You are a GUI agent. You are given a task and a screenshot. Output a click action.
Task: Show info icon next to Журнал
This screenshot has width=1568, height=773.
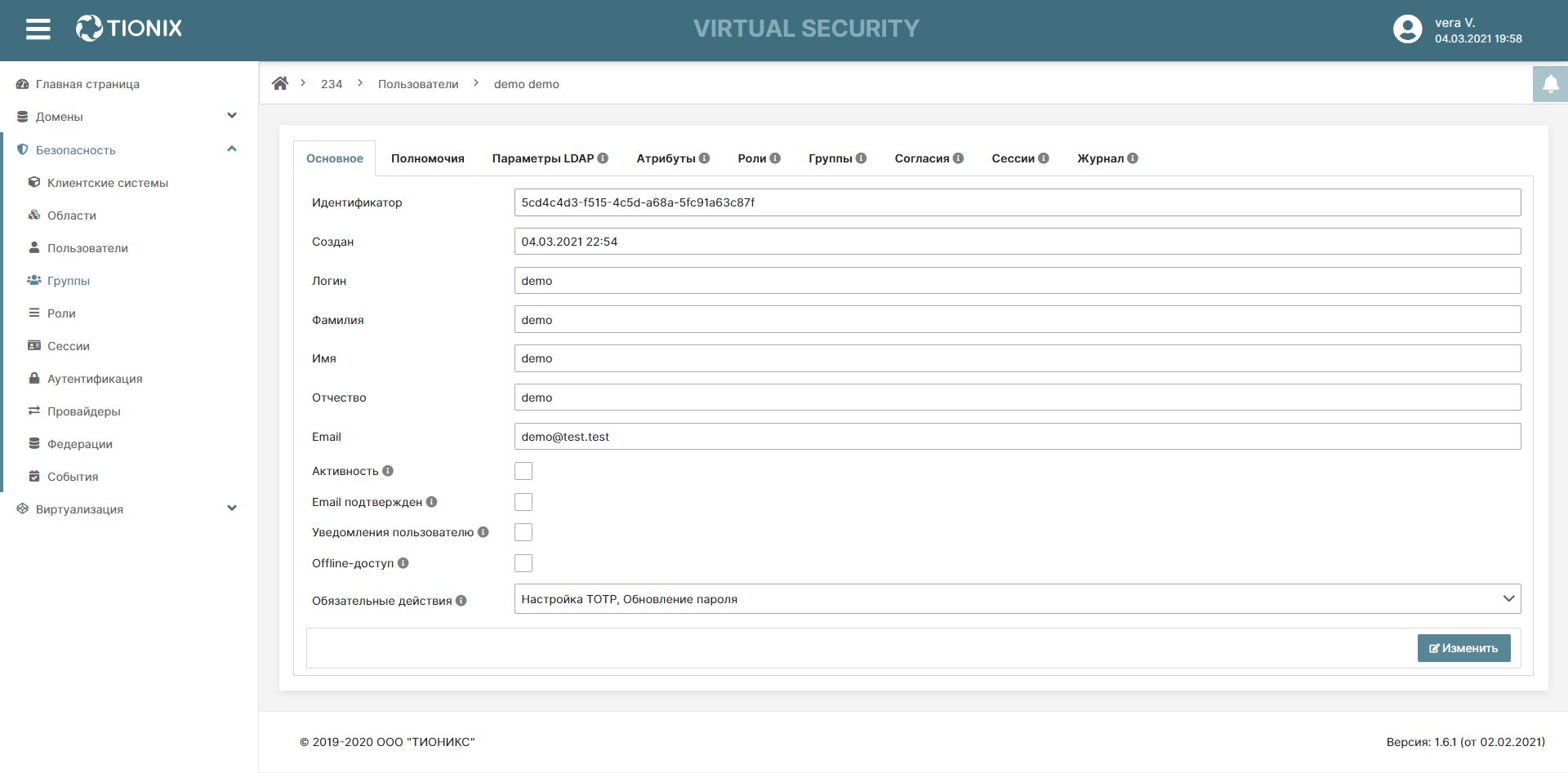(1133, 158)
